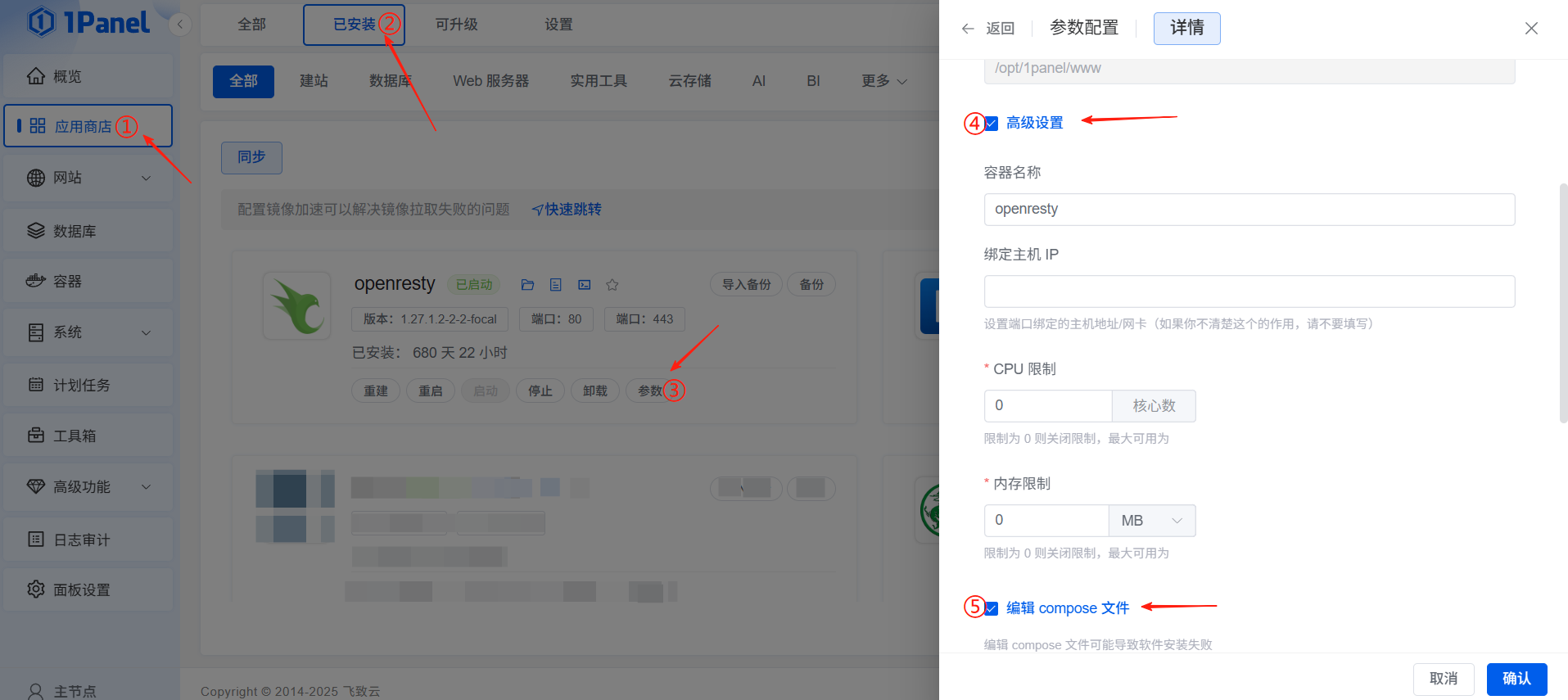The width and height of the screenshot is (1568, 700).
Task: Follow the 快速跳转 link
Action: (566, 210)
